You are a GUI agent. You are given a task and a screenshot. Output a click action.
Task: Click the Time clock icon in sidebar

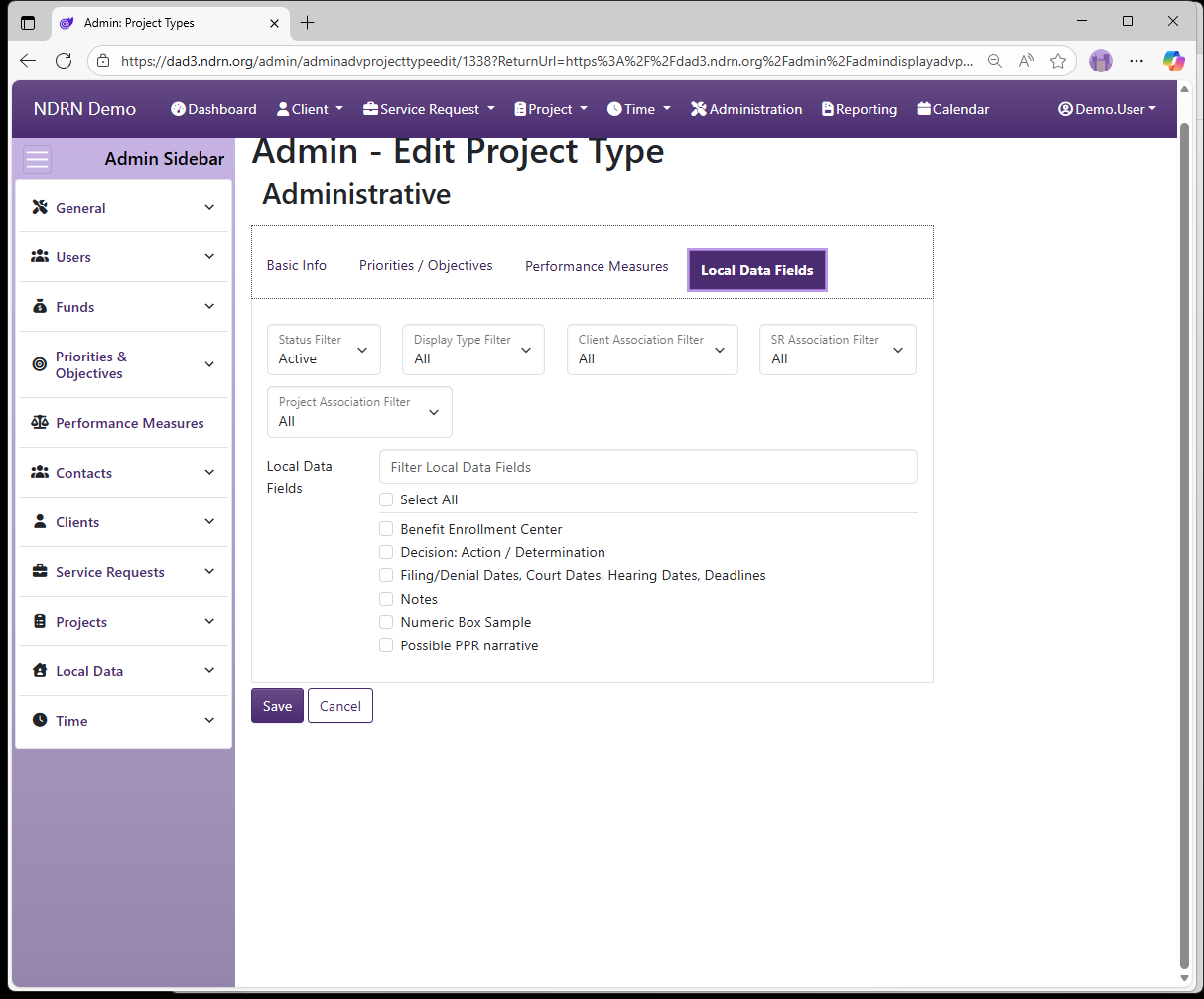[40, 720]
